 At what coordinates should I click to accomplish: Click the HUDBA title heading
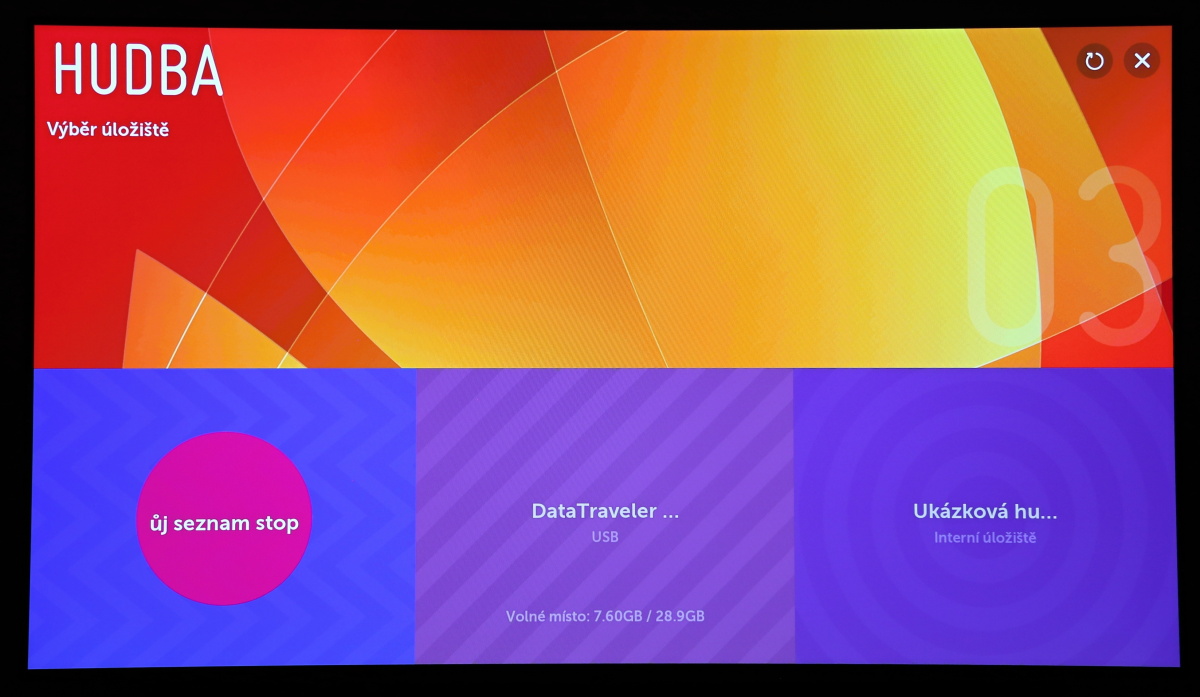click(138, 70)
